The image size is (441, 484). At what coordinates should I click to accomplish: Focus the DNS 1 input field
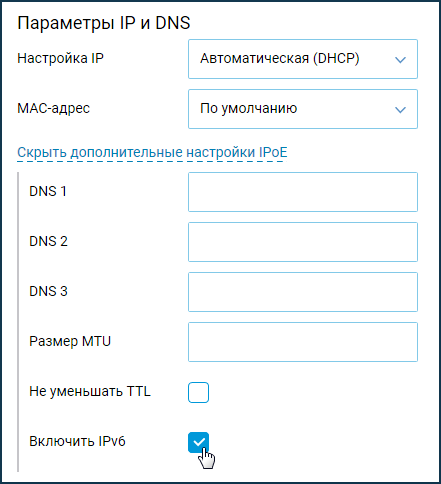(x=303, y=192)
